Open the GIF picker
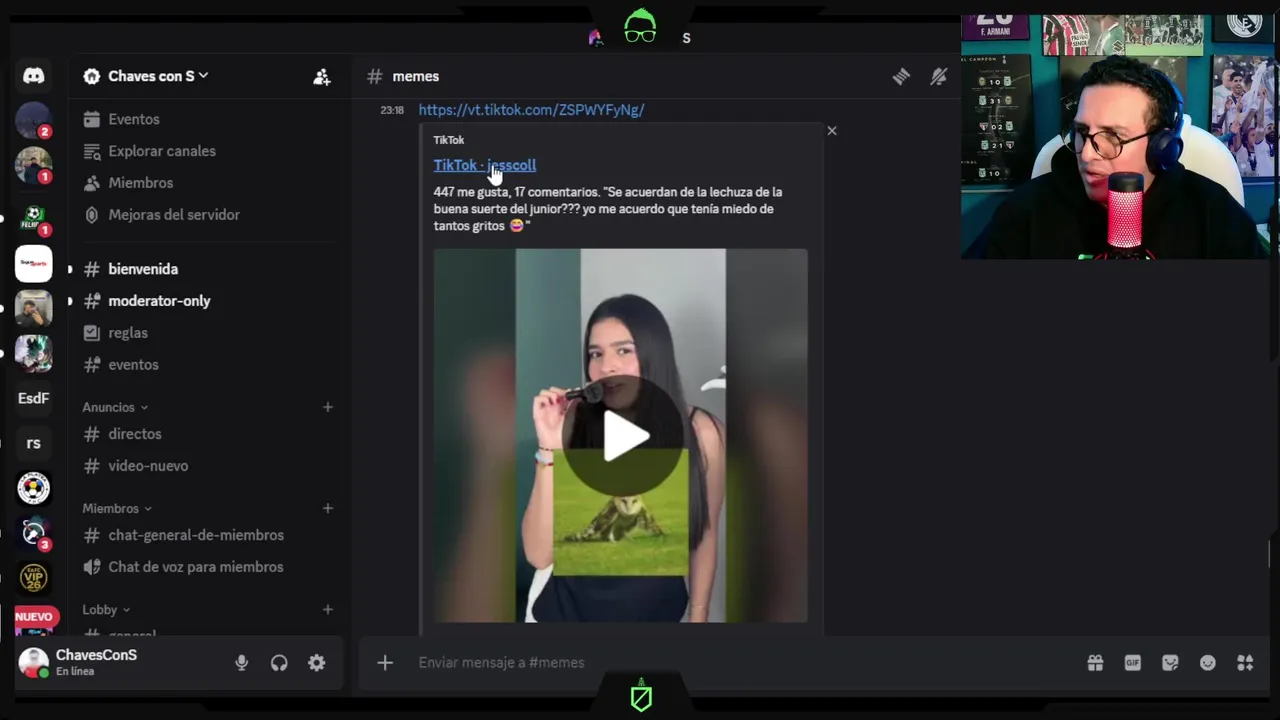1280x720 pixels. (x=1132, y=662)
